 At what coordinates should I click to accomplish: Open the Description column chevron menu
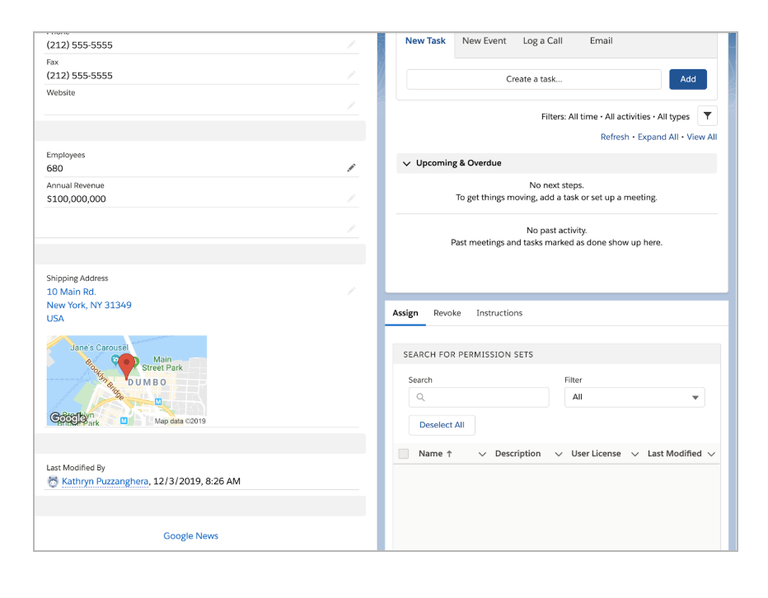point(558,454)
